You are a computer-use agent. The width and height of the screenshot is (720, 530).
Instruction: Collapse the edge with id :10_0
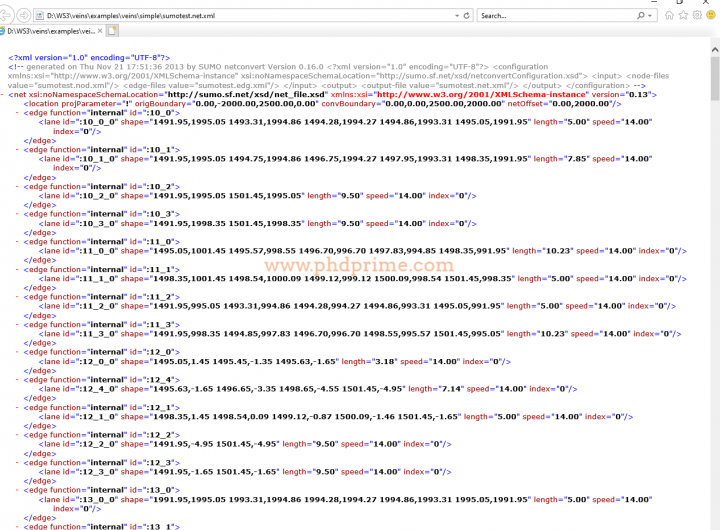coord(17,112)
